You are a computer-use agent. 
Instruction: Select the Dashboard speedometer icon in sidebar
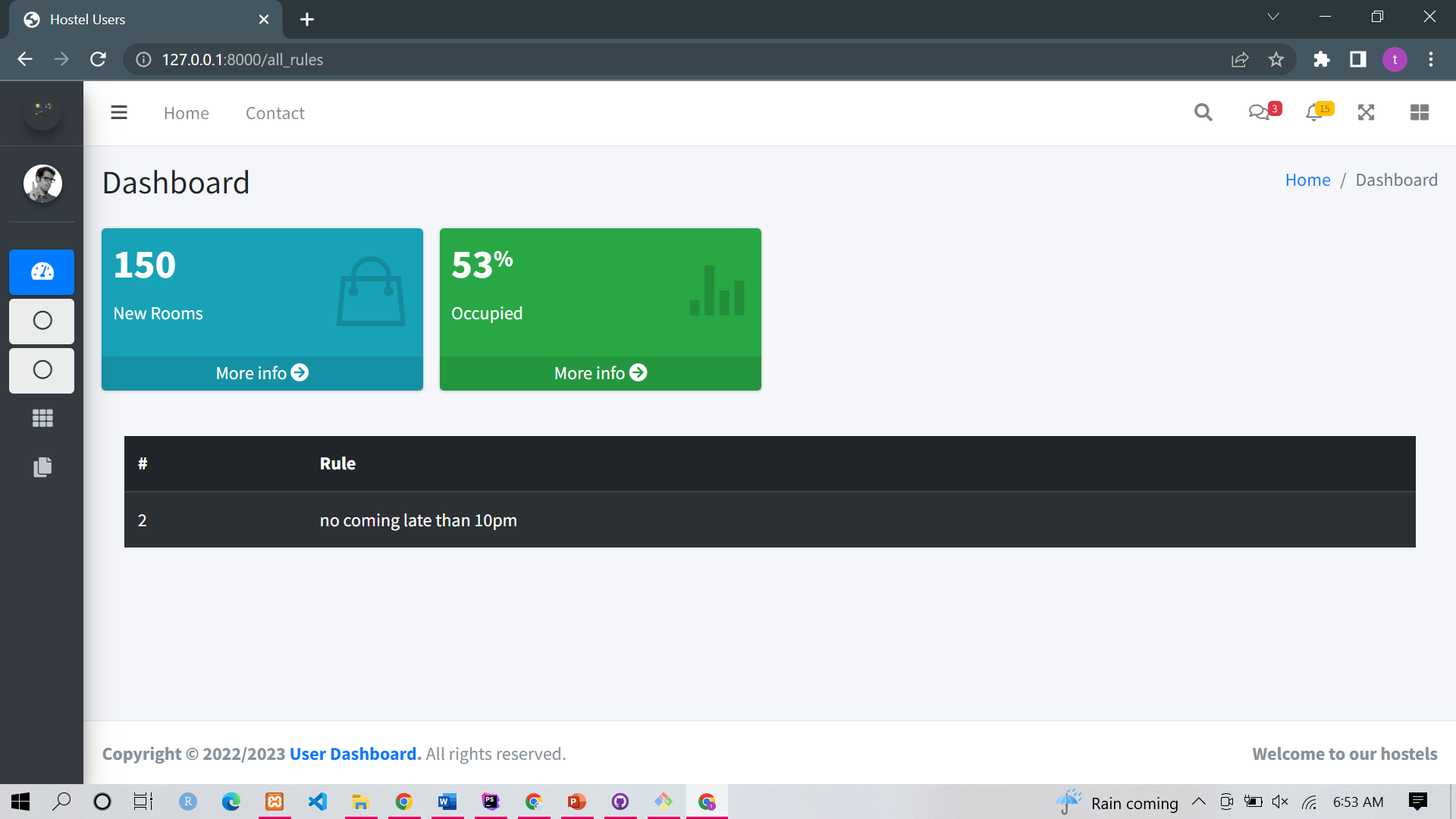pos(42,271)
